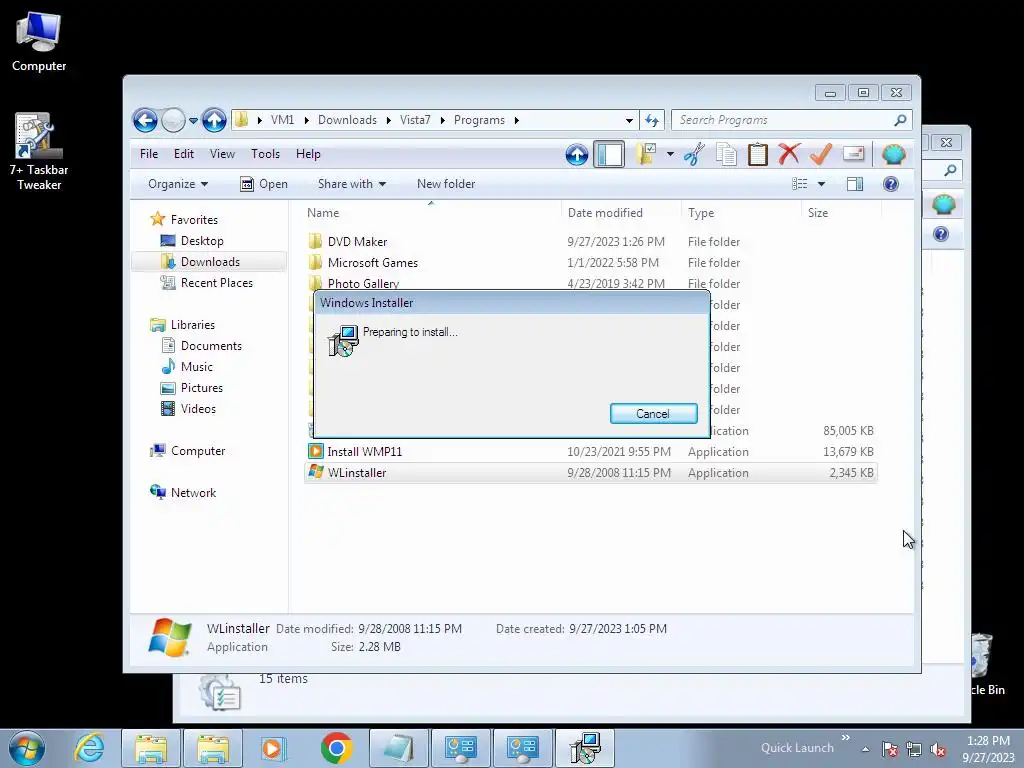Screen dimensions: 1024x768
Task: Click the Computer desktop icon
Action: point(39,41)
